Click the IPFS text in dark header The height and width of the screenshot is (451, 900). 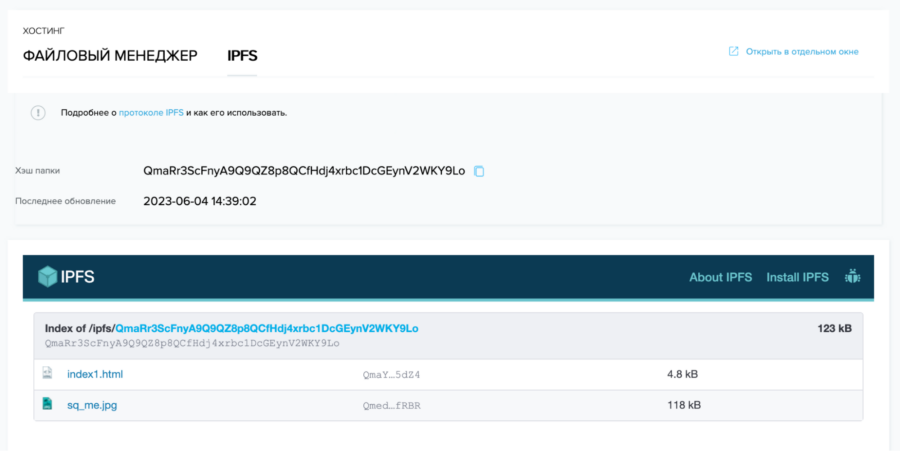77,277
